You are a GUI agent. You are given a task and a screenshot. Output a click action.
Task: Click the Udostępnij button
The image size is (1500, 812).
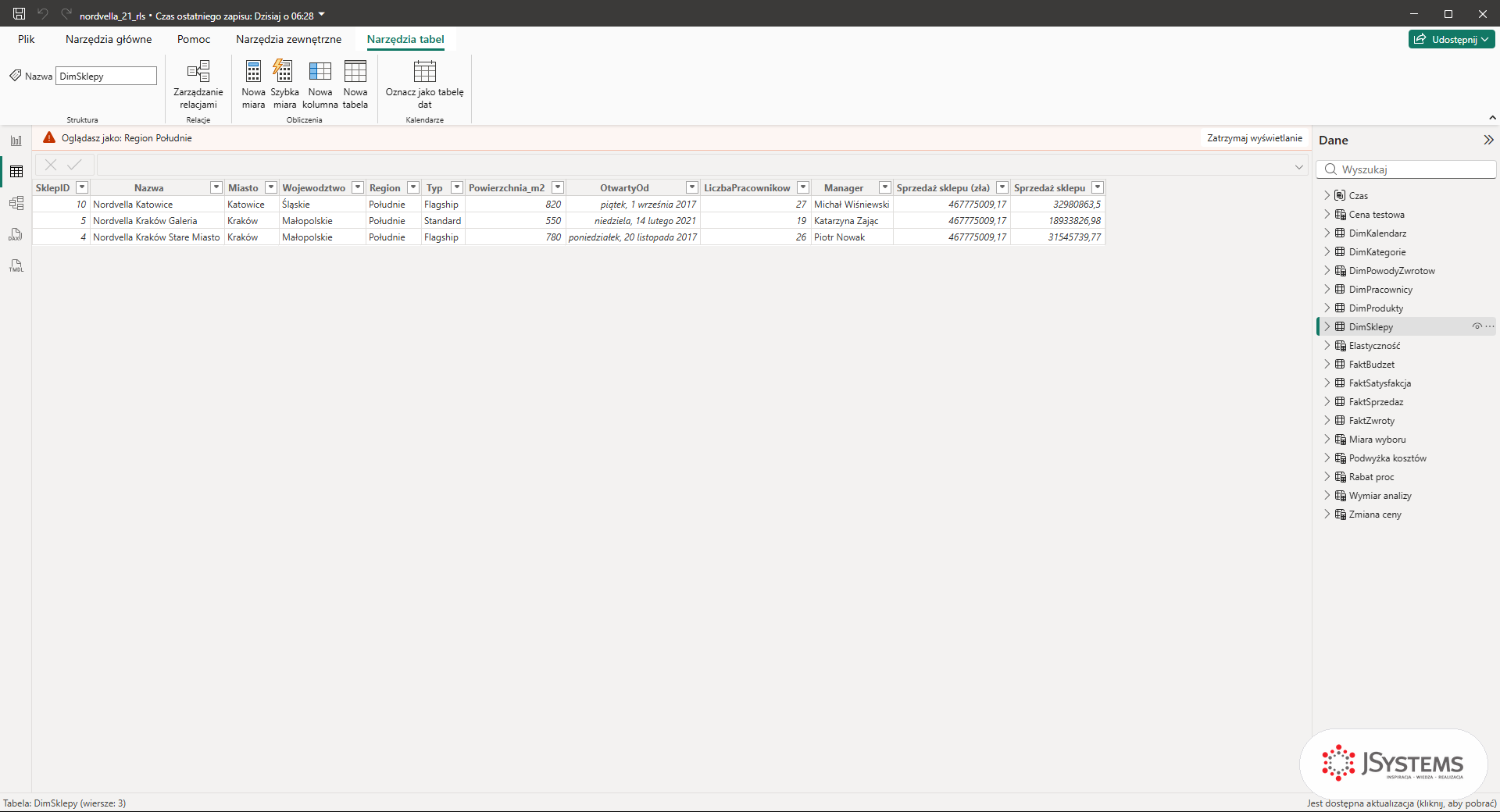point(1452,39)
